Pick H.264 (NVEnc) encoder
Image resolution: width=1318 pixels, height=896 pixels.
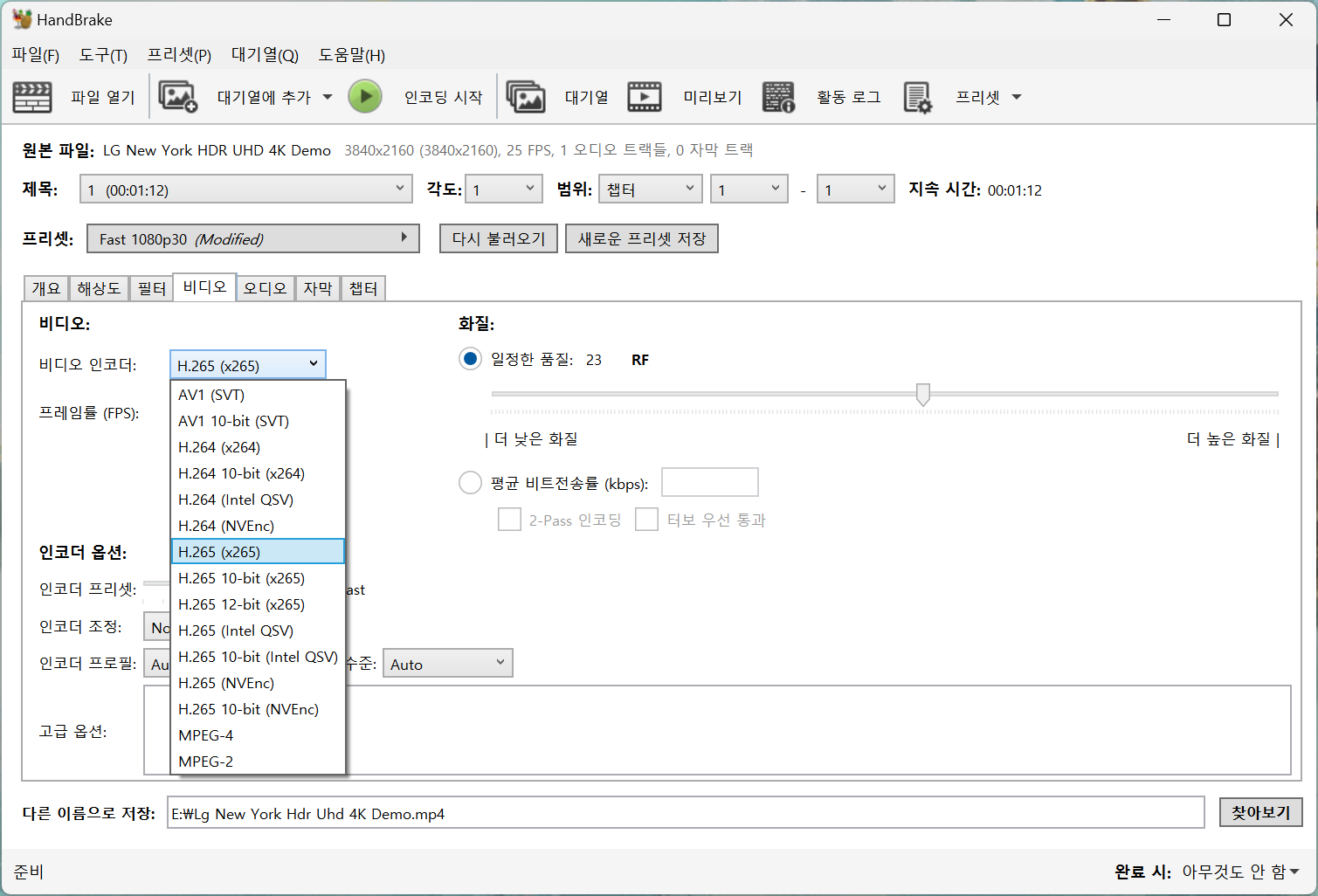click(x=259, y=526)
